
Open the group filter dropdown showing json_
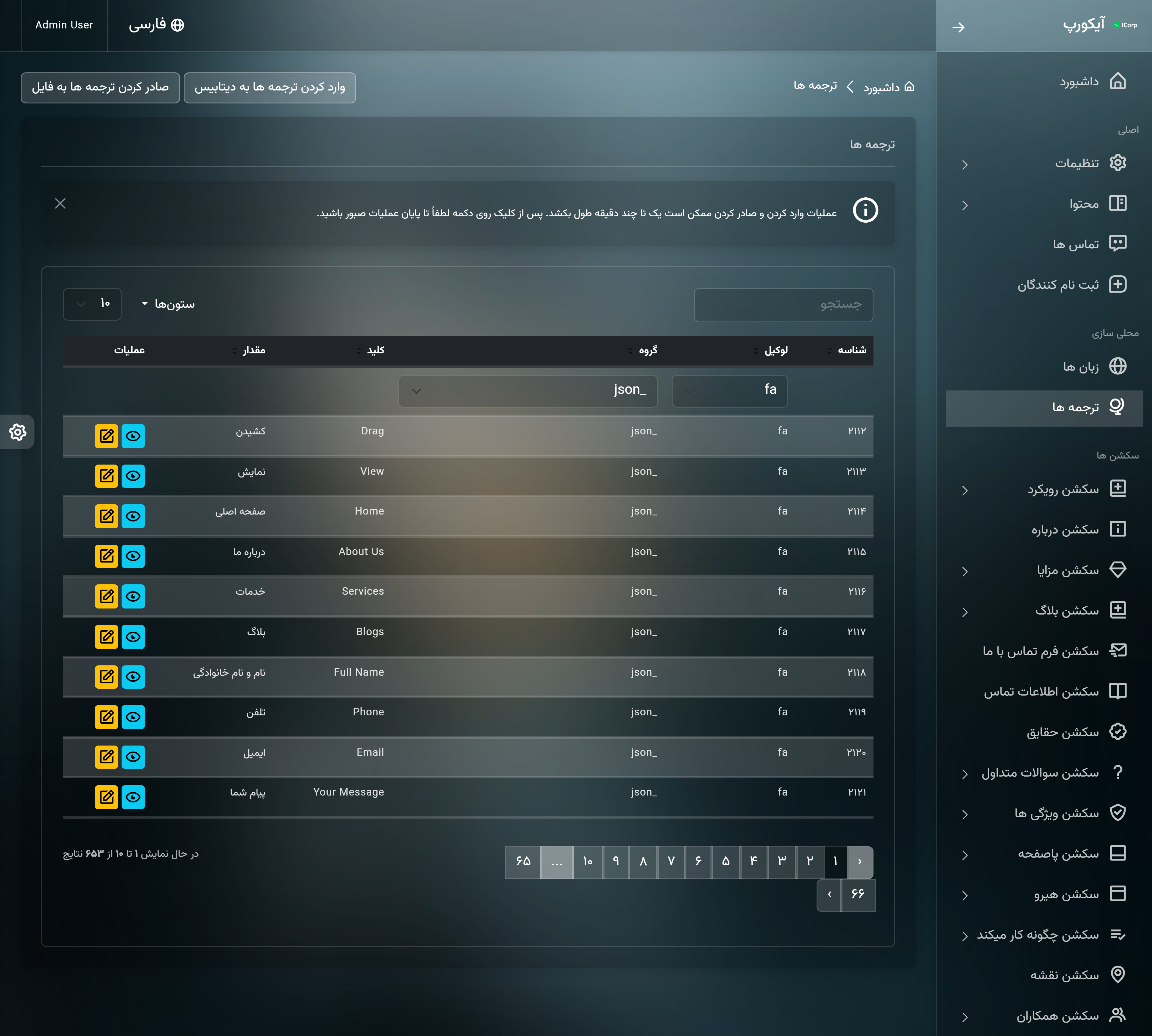(x=528, y=391)
